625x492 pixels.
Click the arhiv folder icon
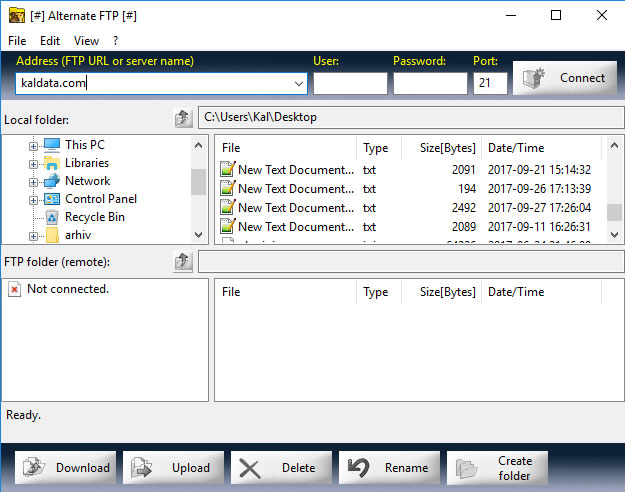click(53, 235)
